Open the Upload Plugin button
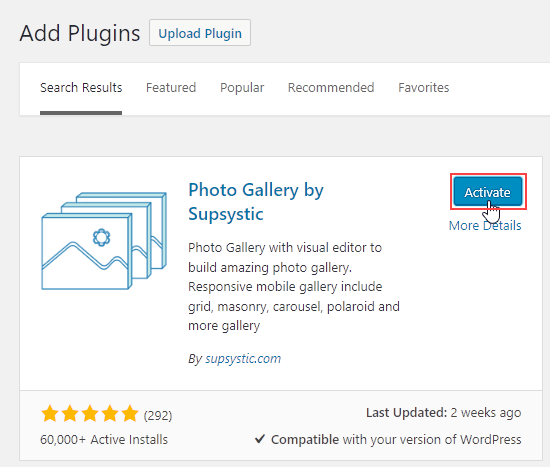The height and width of the screenshot is (467, 550). [200, 33]
